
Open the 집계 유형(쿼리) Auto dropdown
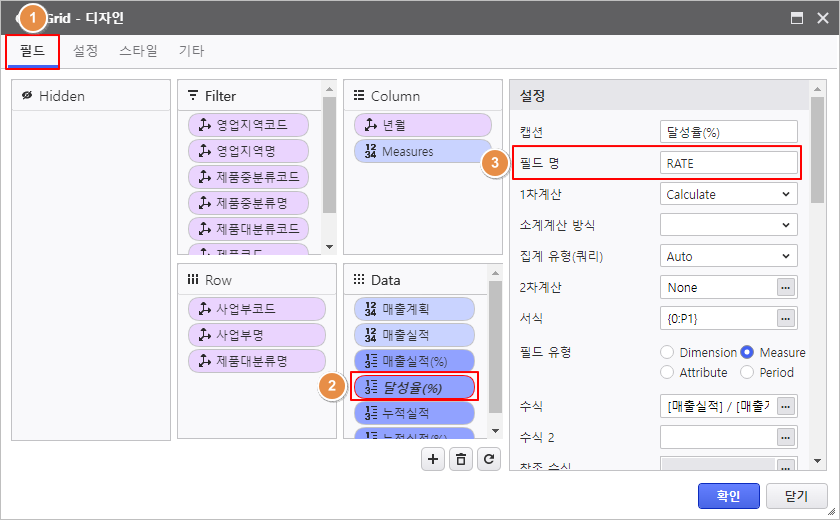(x=728, y=256)
